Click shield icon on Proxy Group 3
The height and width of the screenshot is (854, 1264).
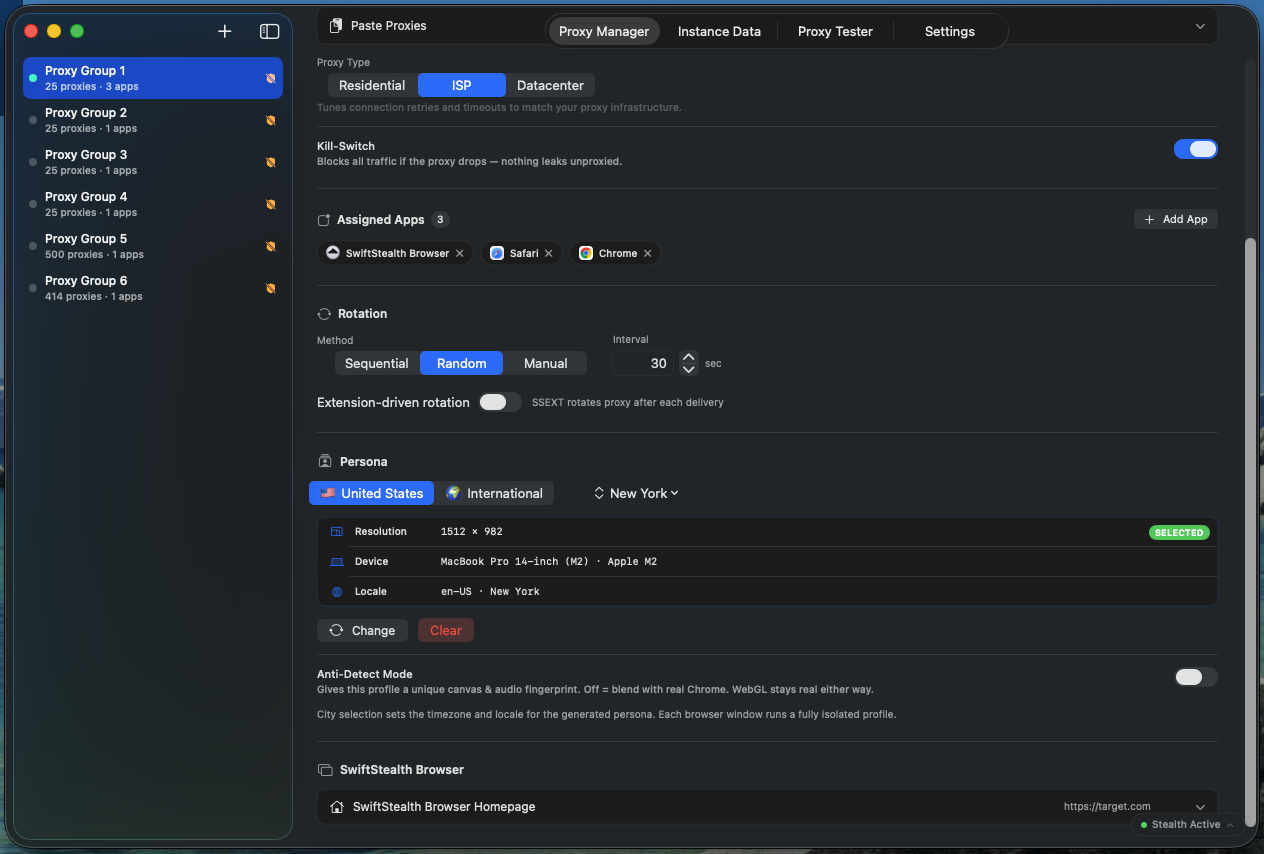click(x=270, y=162)
